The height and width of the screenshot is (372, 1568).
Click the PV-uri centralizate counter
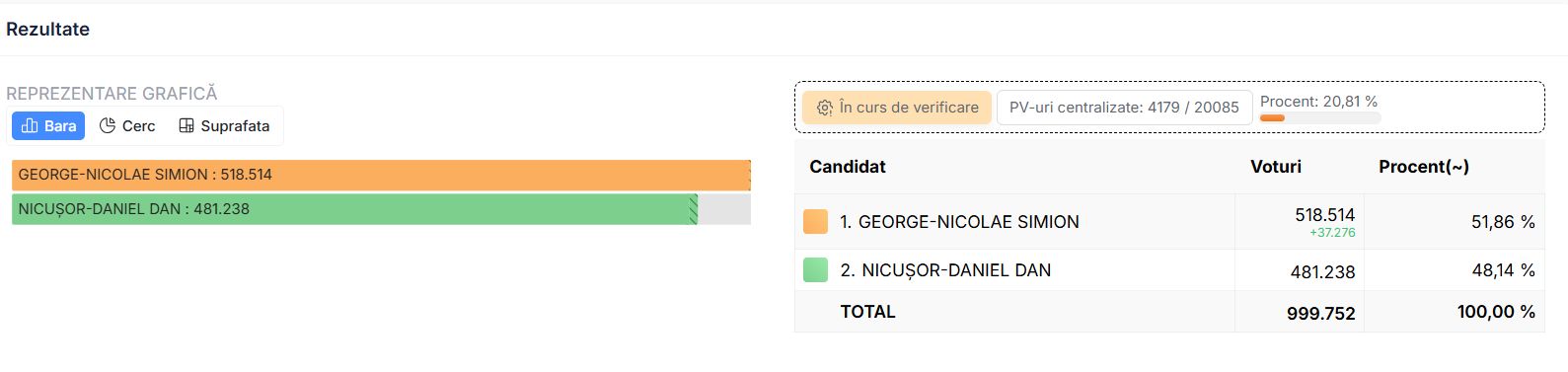(x=1124, y=108)
